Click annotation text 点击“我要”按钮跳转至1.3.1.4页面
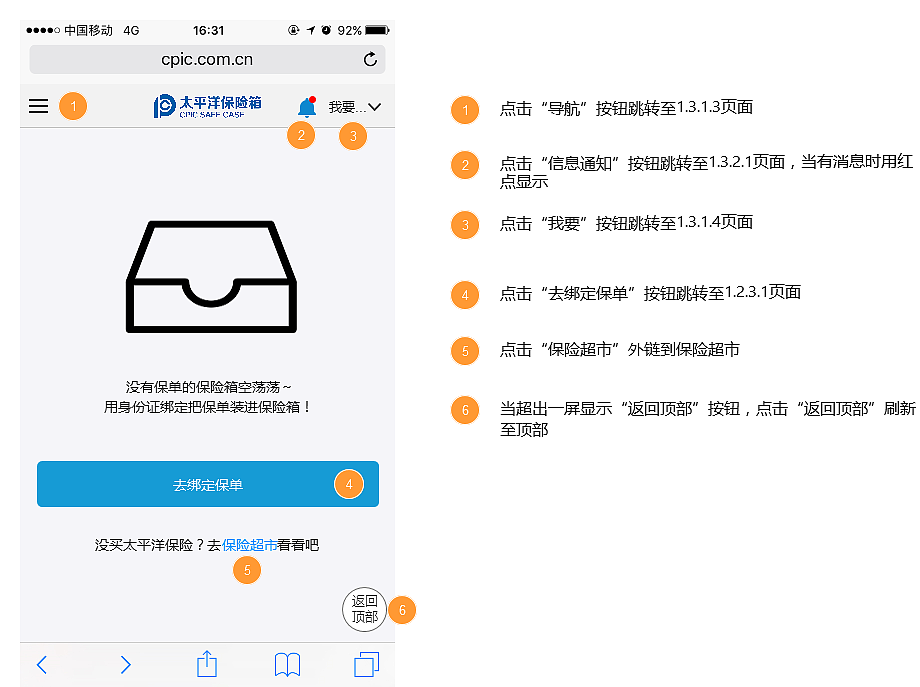 pos(626,223)
